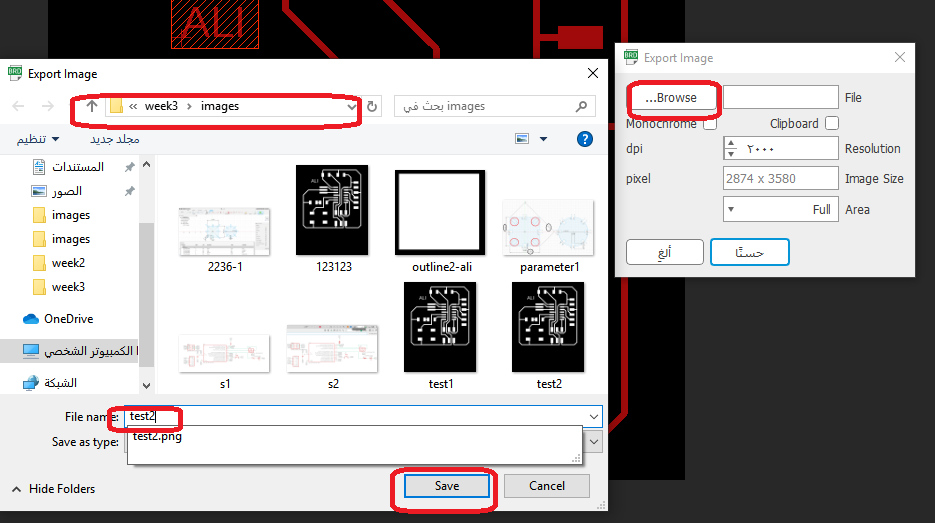Select the 2236-1 file thumbnail

pyautogui.click(x=224, y=232)
